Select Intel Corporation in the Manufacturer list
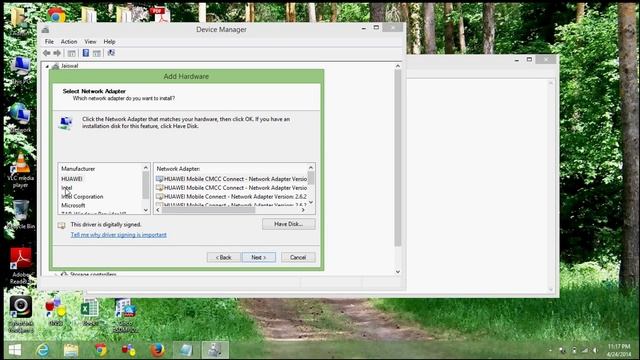The width and height of the screenshot is (640, 360). (x=82, y=197)
